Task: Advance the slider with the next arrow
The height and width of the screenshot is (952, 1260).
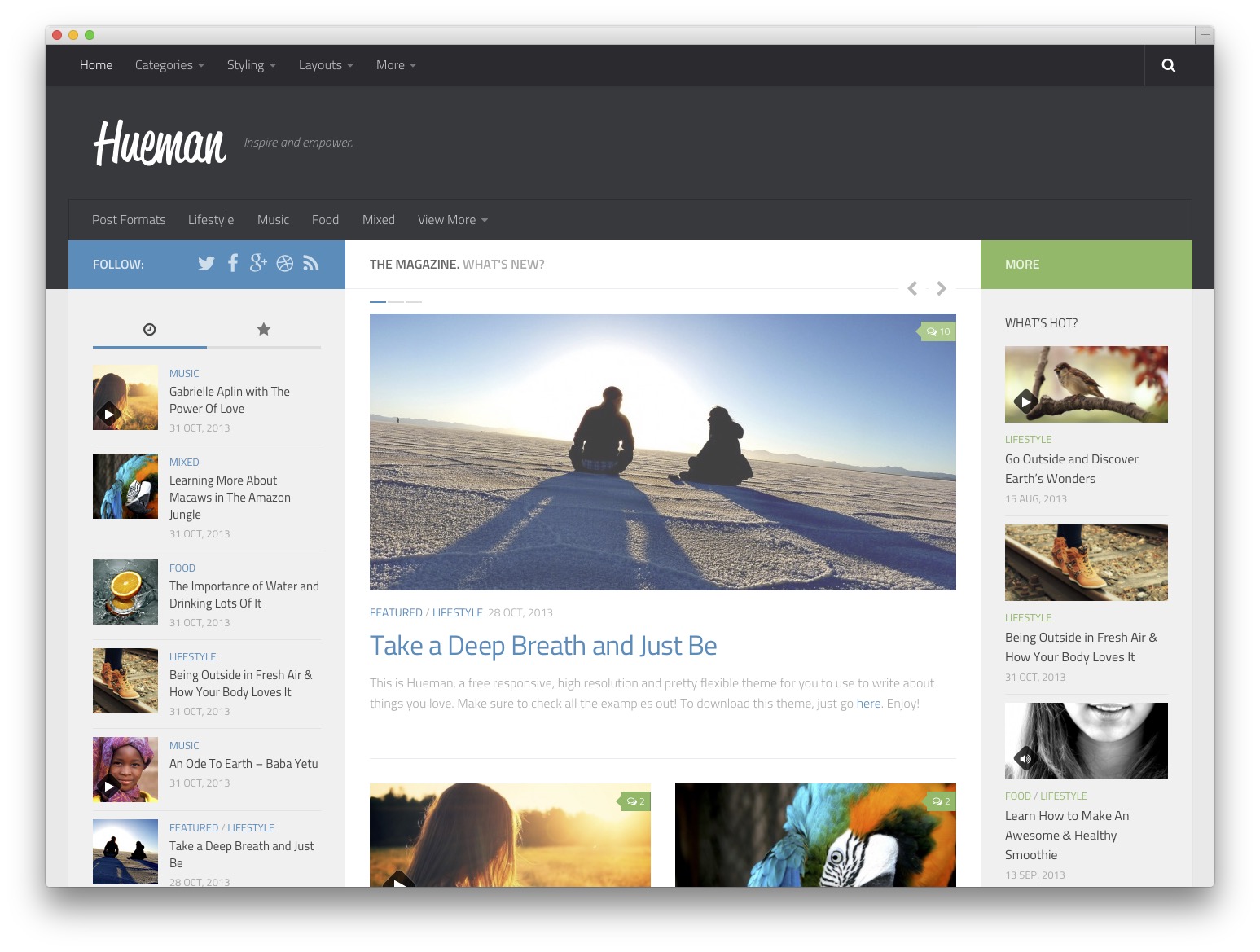Action: [x=942, y=288]
